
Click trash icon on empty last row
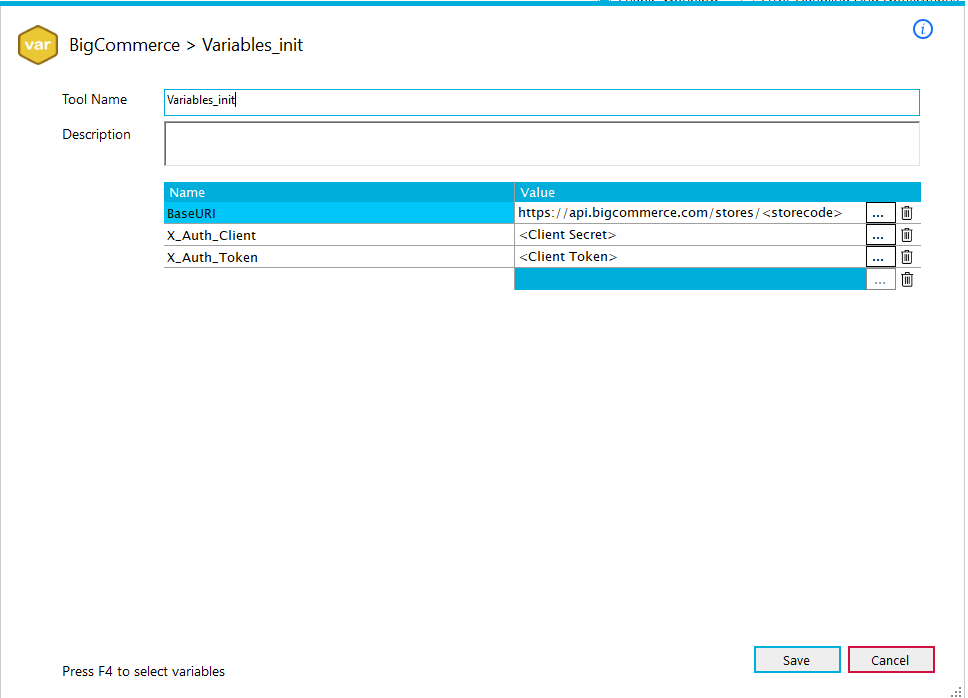coord(906,280)
